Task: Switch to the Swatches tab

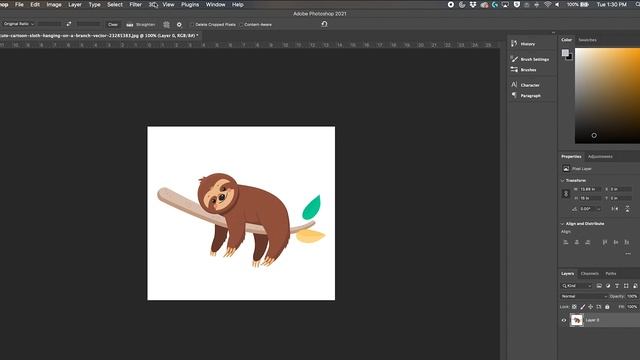Action: coord(587,40)
